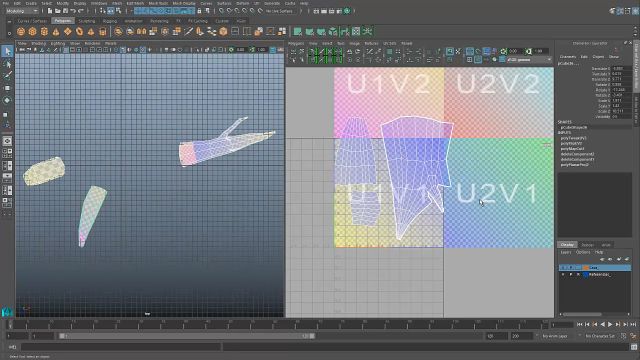This screenshot has width=640, height=360.
Task: Open the UV set dropdown in UV editor
Action: pyautogui.click(x=529, y=60)
